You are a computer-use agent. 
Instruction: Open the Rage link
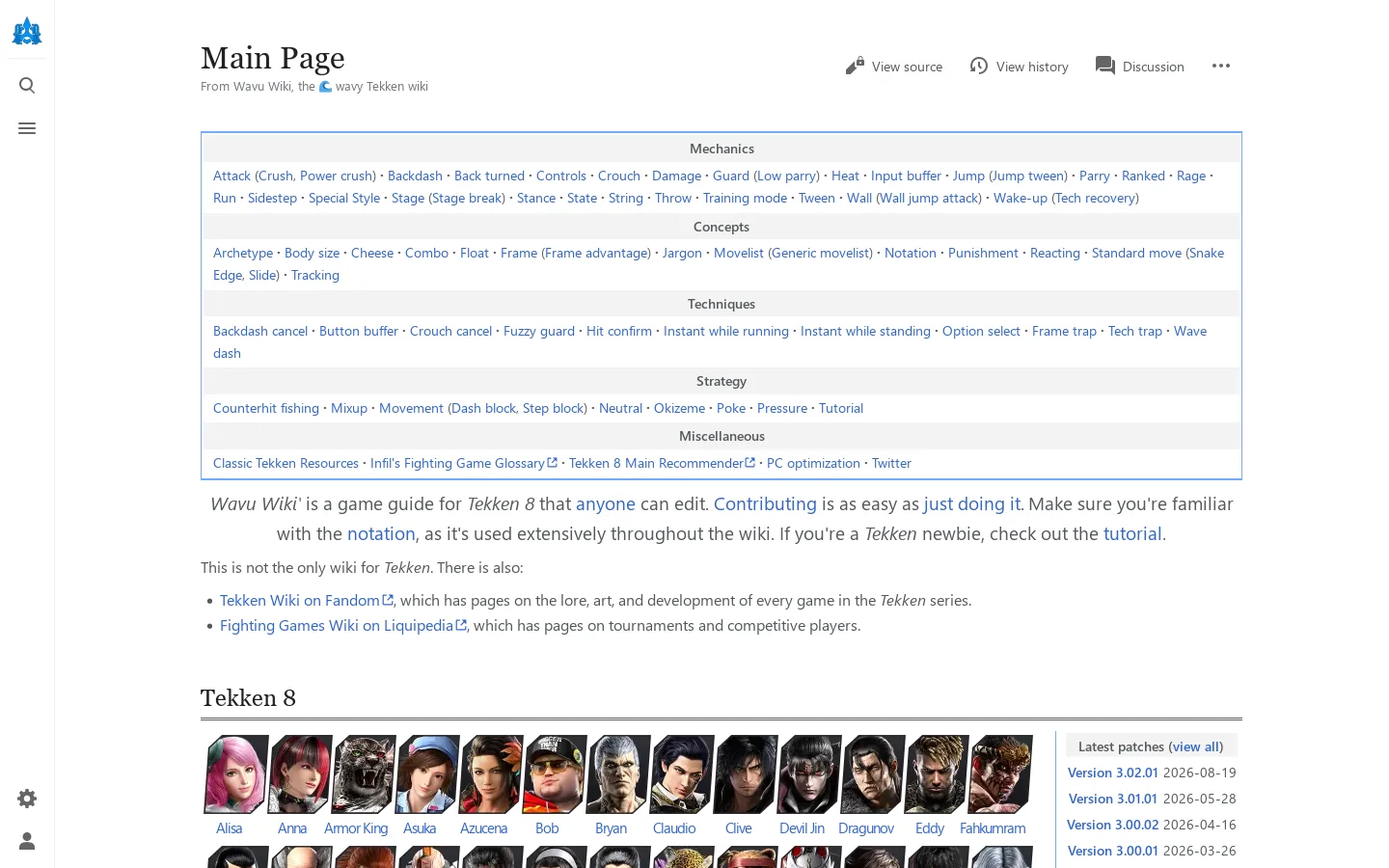pos(1191,176)
